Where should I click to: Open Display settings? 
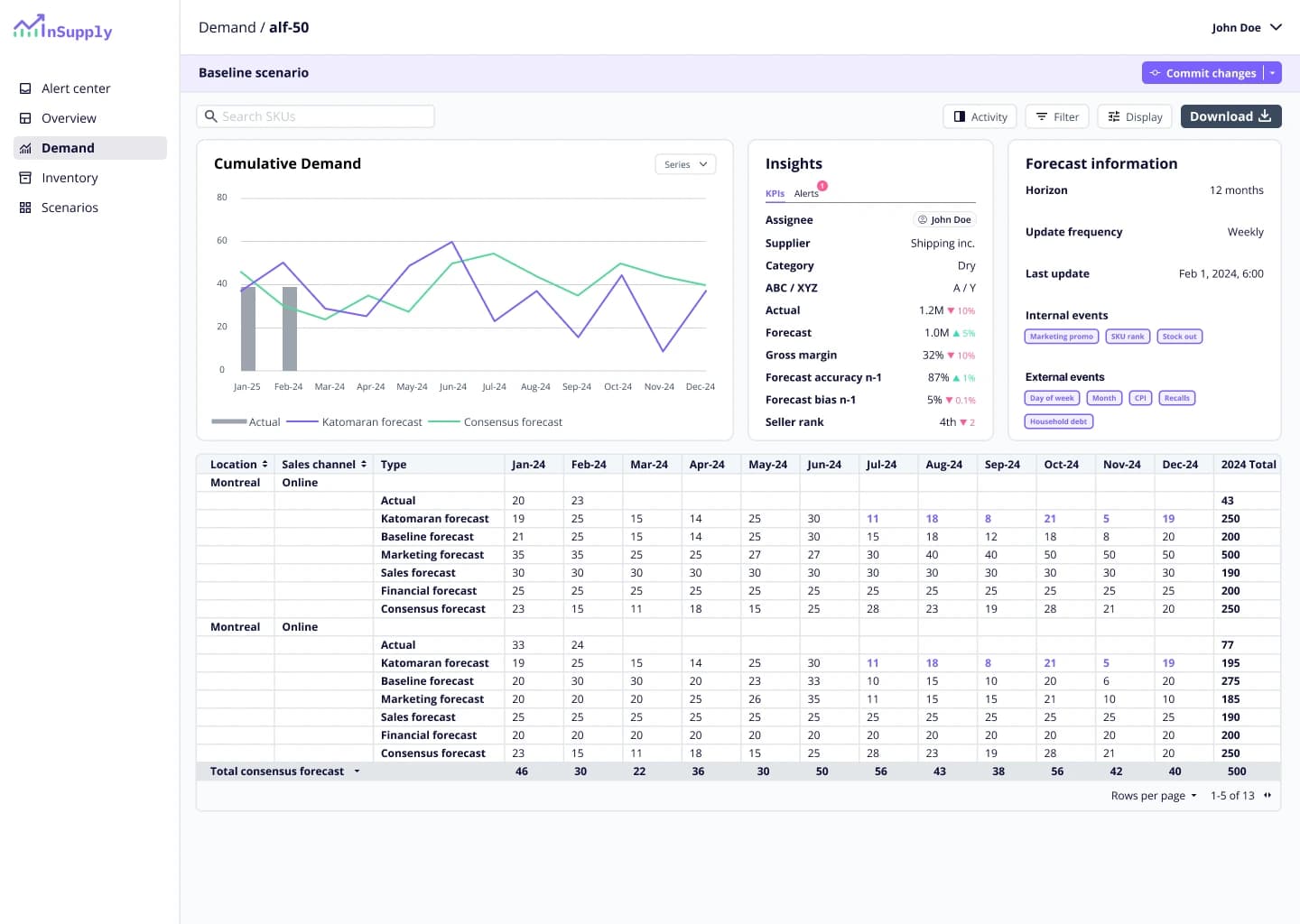point(1135,116)
